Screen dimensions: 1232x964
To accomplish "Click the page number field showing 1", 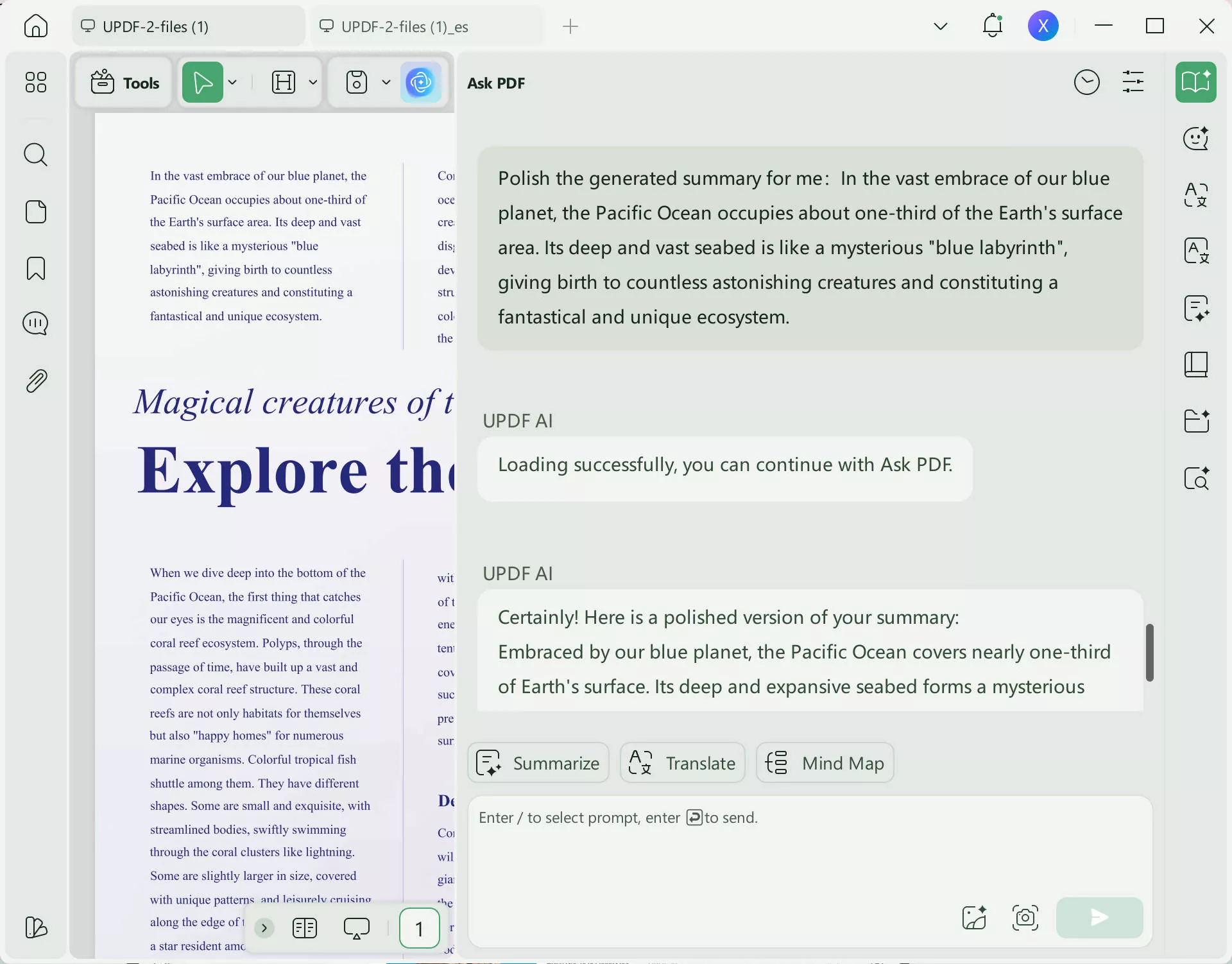I will tap(420, 928).
